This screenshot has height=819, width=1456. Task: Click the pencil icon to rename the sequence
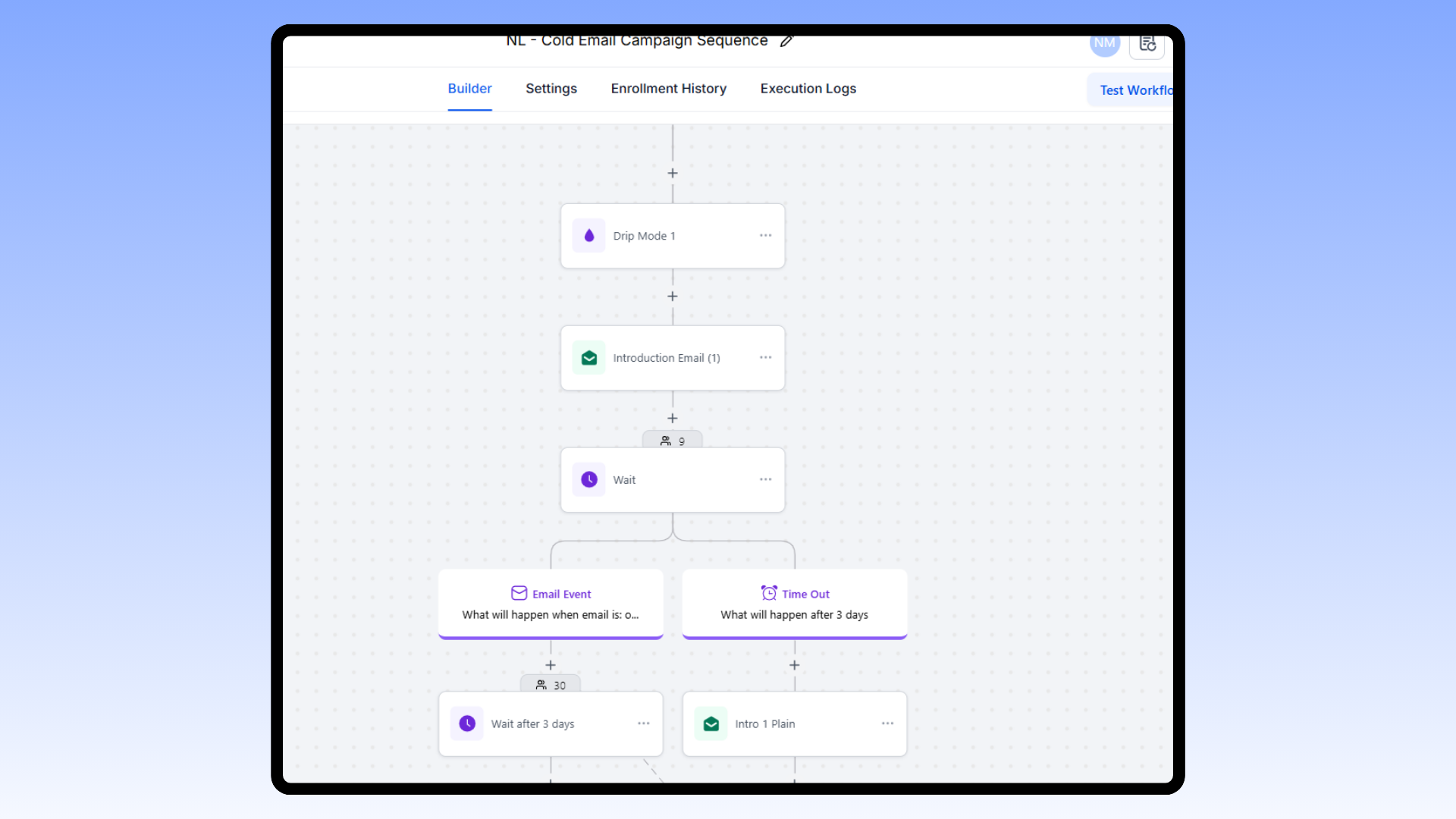(786, 41)
